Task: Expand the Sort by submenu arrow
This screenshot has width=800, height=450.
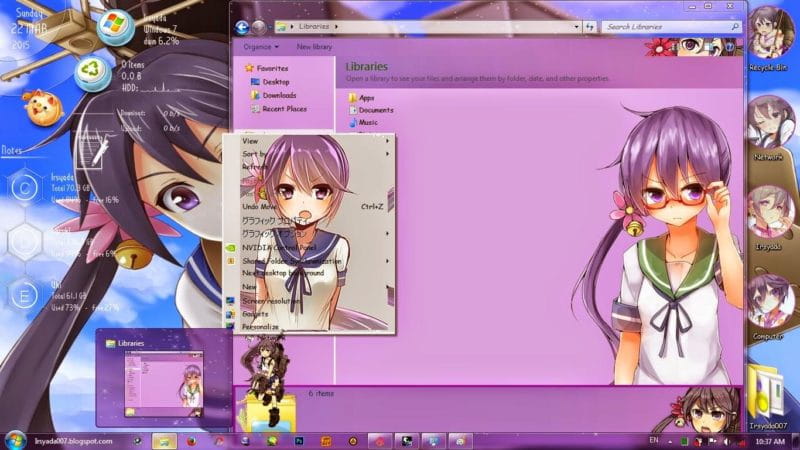Action: click(388, 154)
